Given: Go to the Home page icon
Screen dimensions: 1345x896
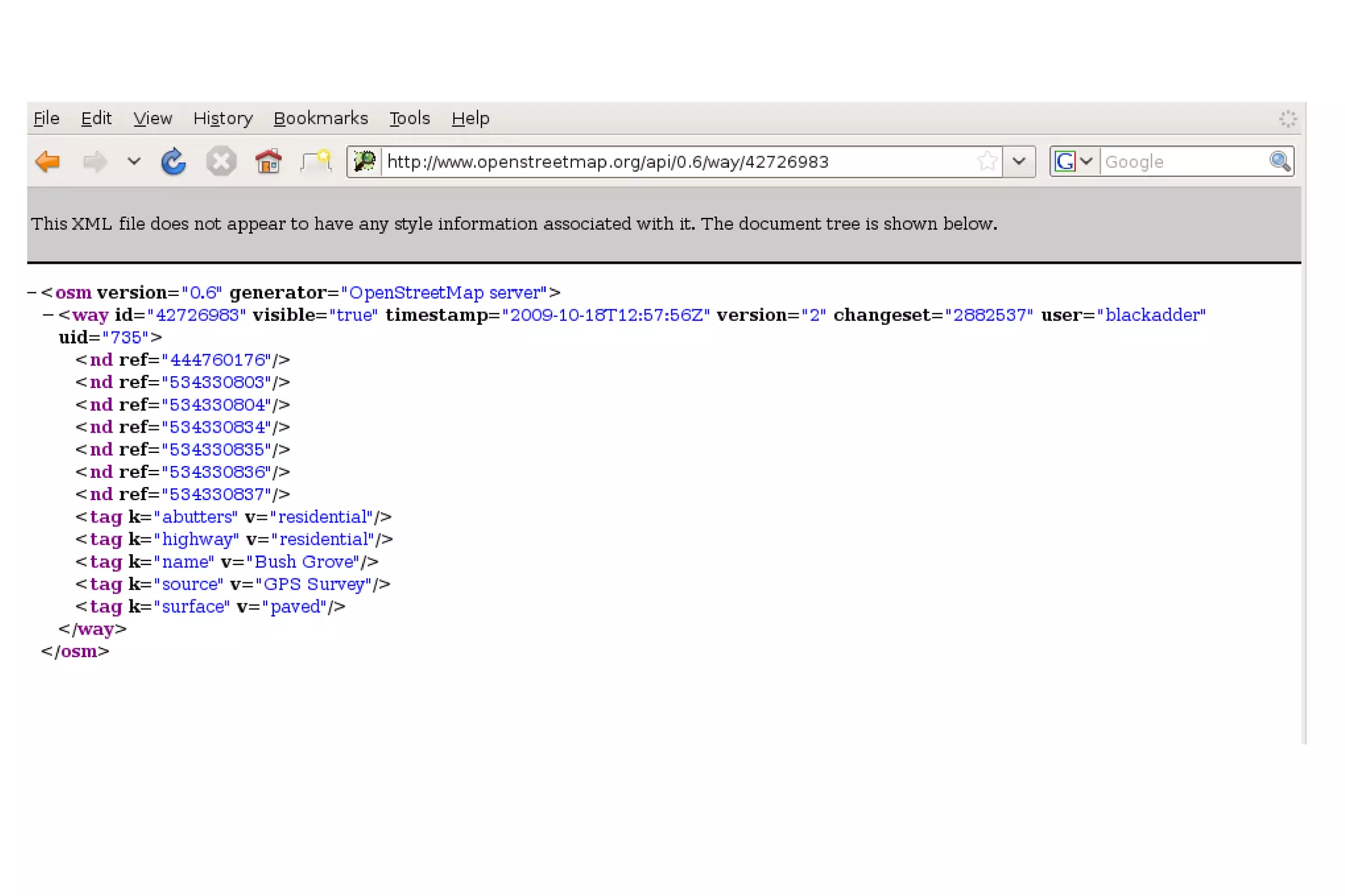Looking at the screenshot, I should [x=268, y=161].
